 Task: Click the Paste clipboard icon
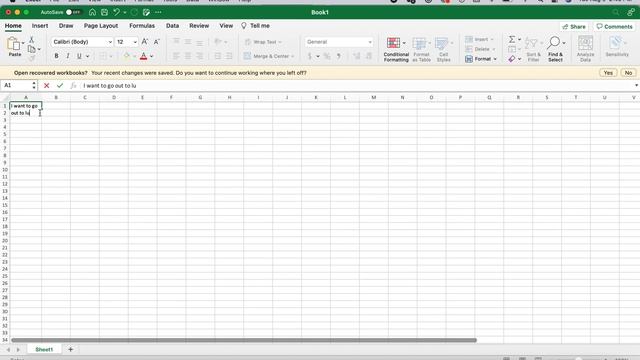[x=13, y=44]
